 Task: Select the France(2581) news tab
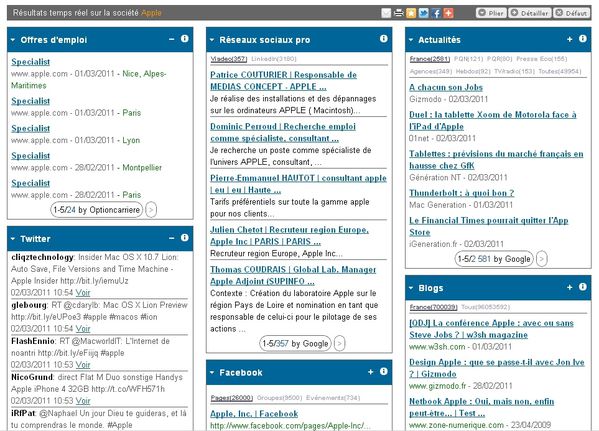pos(430,59)
